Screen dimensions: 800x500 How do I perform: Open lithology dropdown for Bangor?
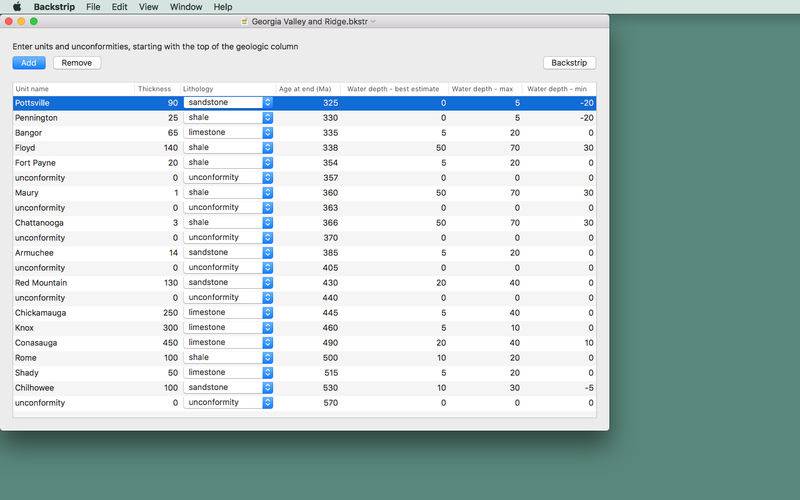[x=268, y=133]
